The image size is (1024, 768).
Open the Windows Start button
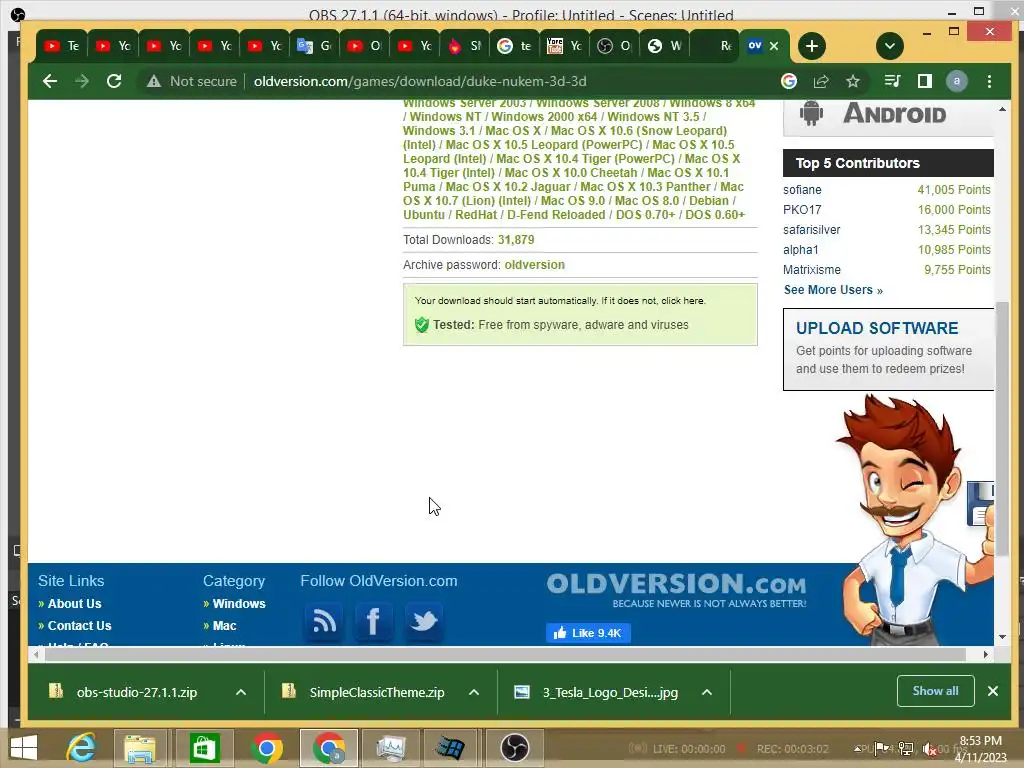[24, 748]
